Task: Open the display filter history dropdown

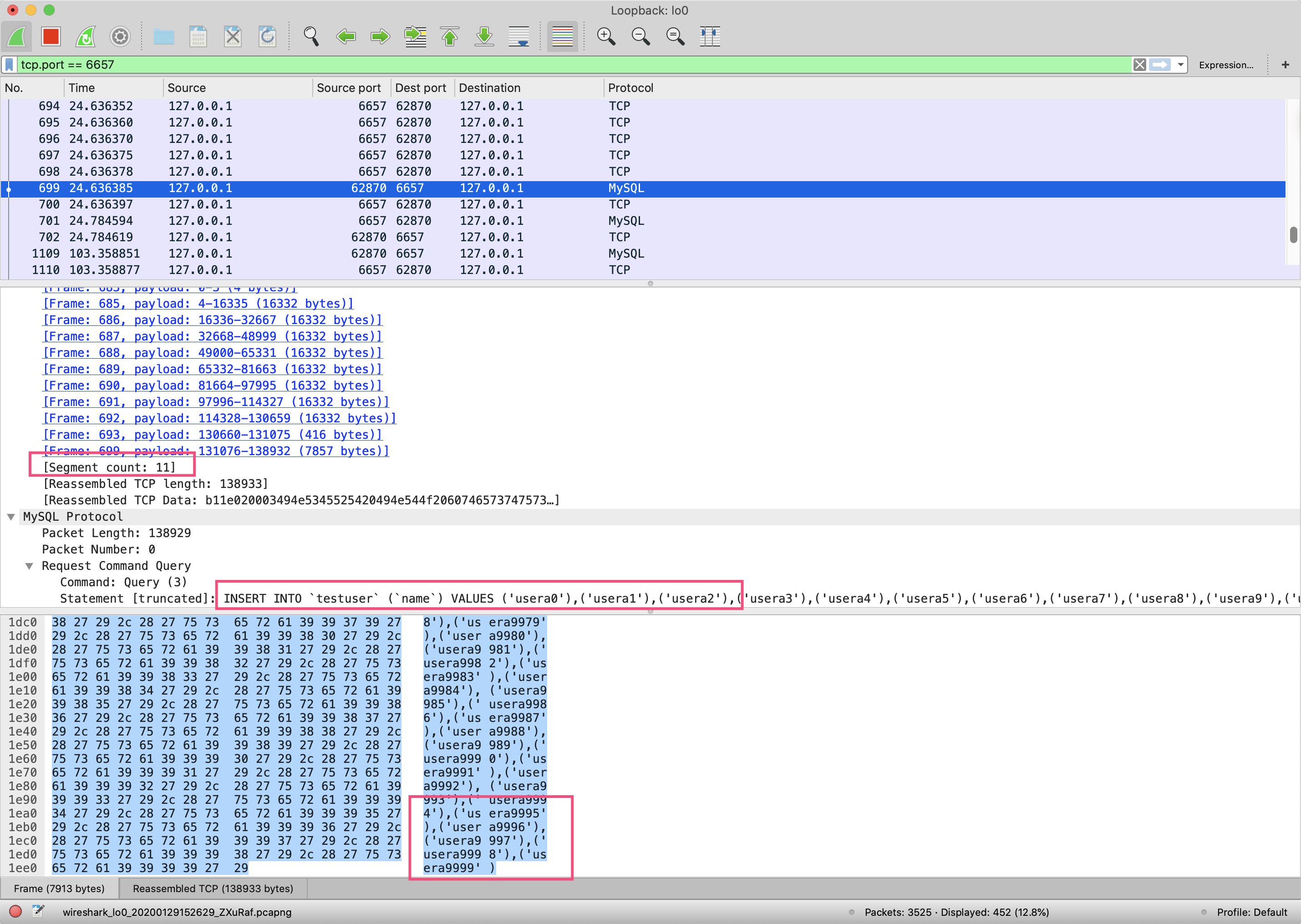Action: tap(1181, 65)
